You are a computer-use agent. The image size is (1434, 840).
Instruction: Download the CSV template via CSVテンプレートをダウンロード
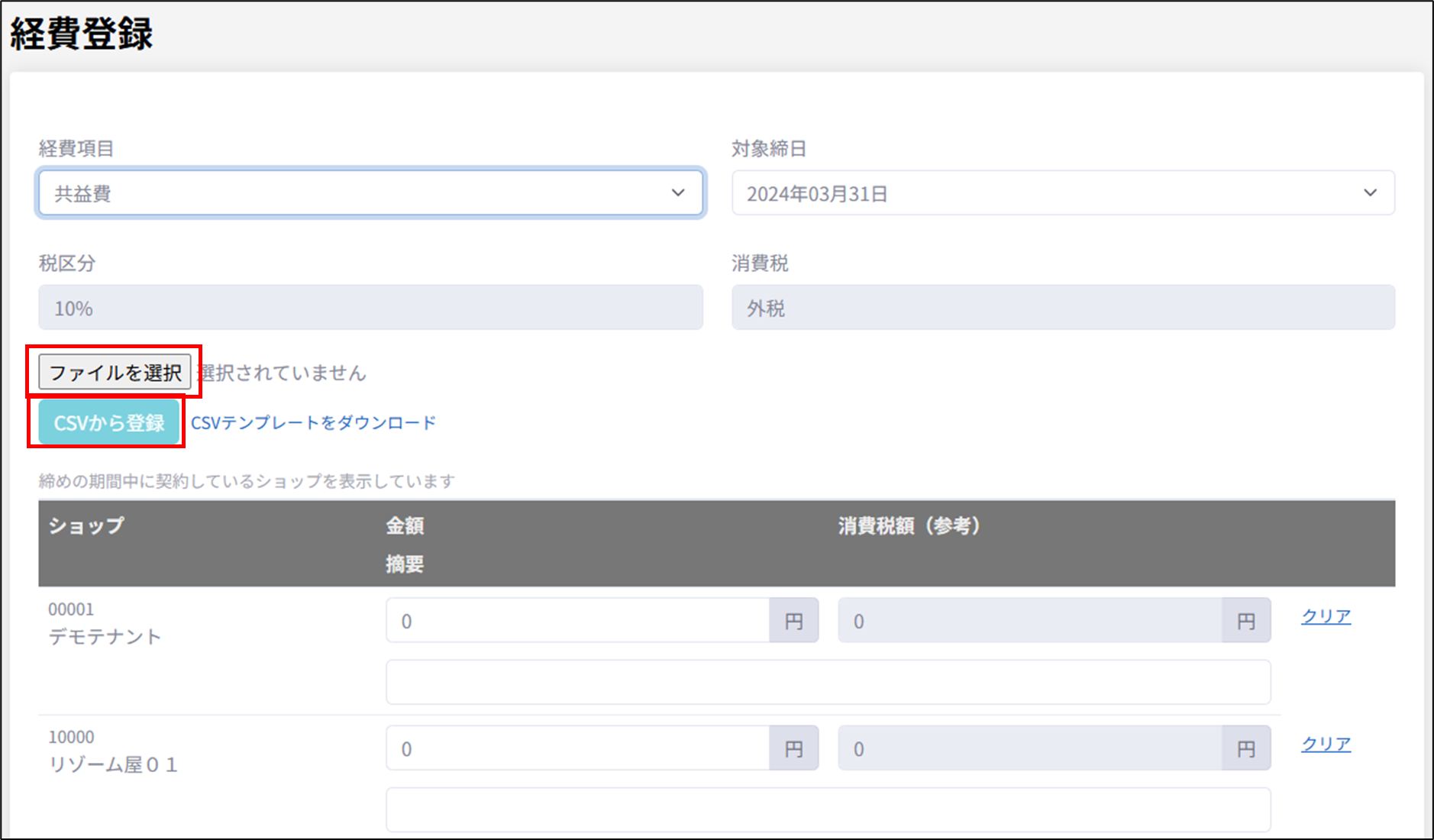(x=313, y=422)
